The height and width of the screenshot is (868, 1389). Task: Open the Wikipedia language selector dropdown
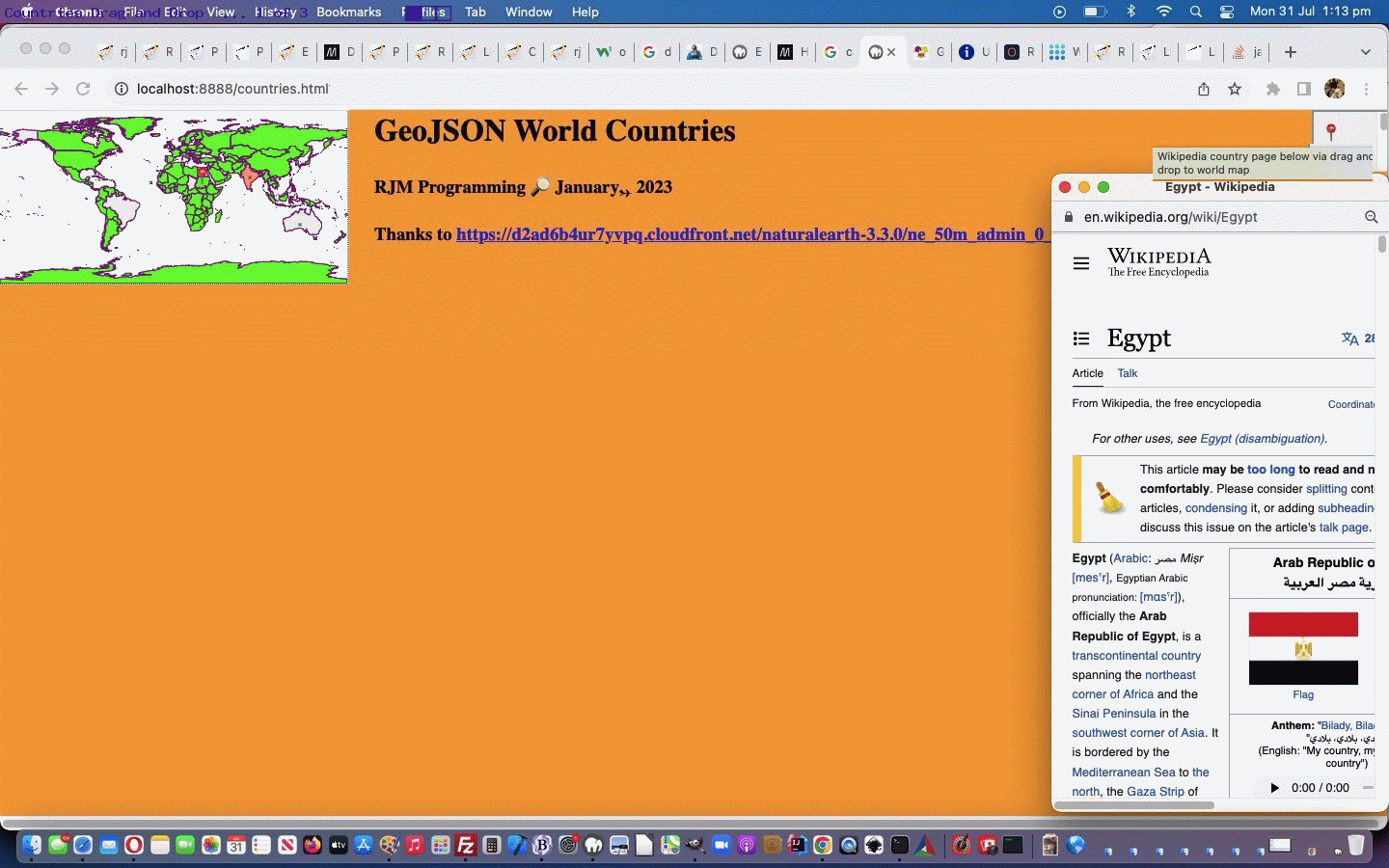1356,339
